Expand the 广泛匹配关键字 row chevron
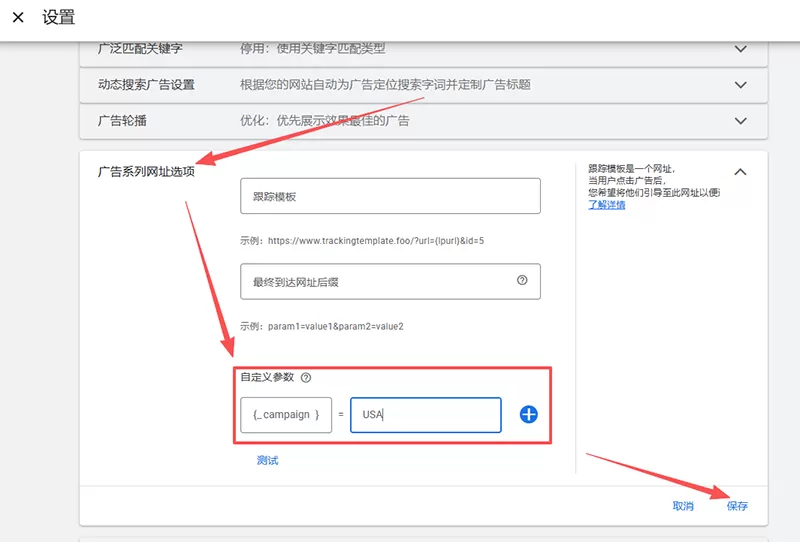The width and height of the screenshot is (800, 542). pos(740,49)
